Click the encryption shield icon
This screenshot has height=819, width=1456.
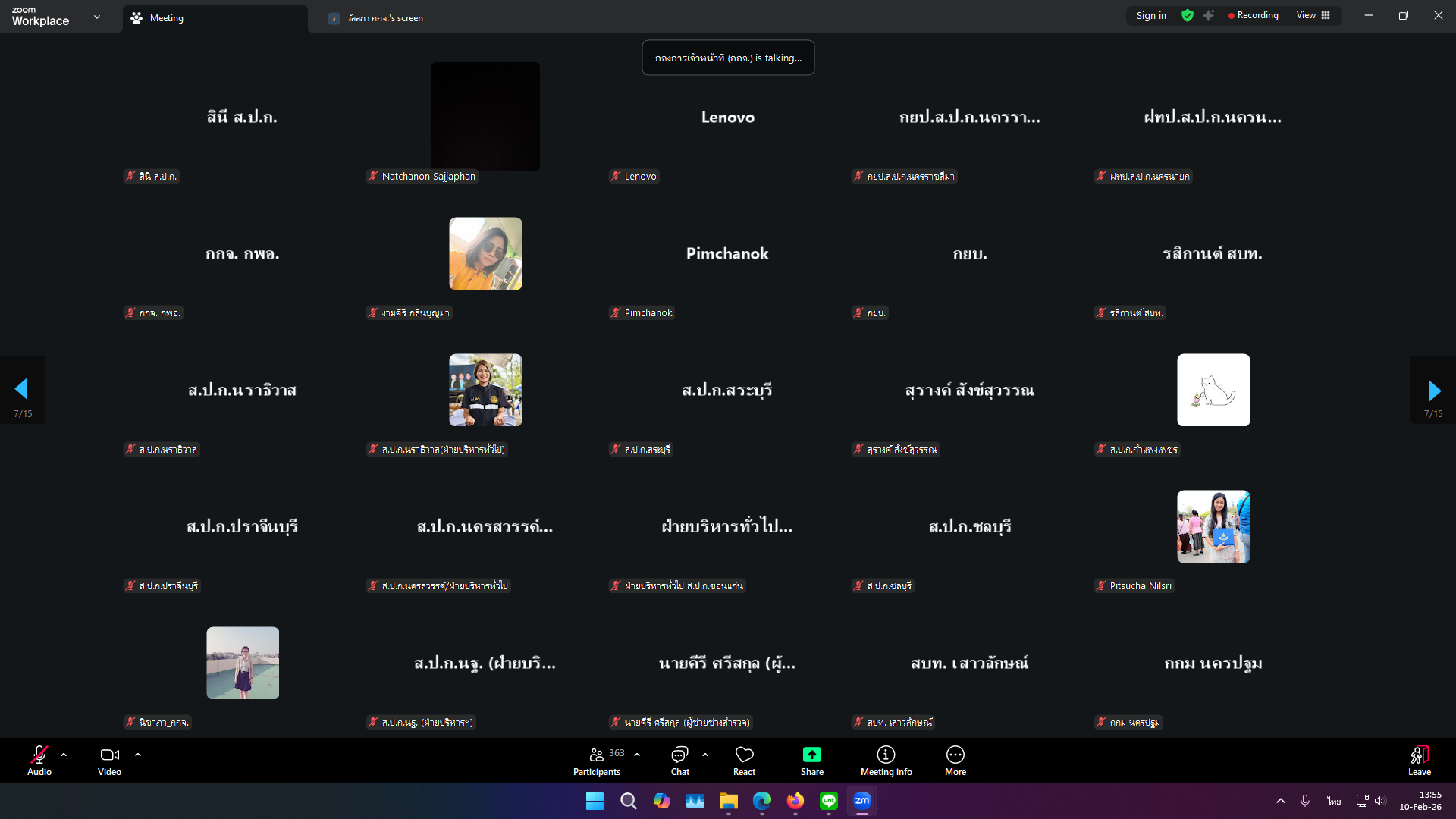tap(1188, 16)
